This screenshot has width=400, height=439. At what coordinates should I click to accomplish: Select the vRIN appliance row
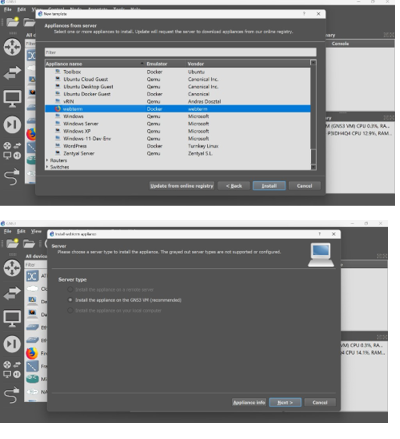pos(178,101)
